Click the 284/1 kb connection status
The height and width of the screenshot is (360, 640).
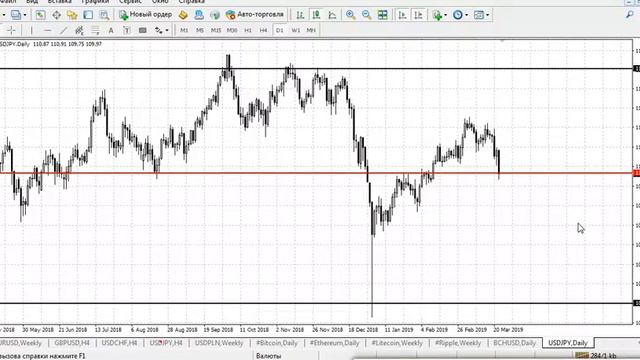596,356
